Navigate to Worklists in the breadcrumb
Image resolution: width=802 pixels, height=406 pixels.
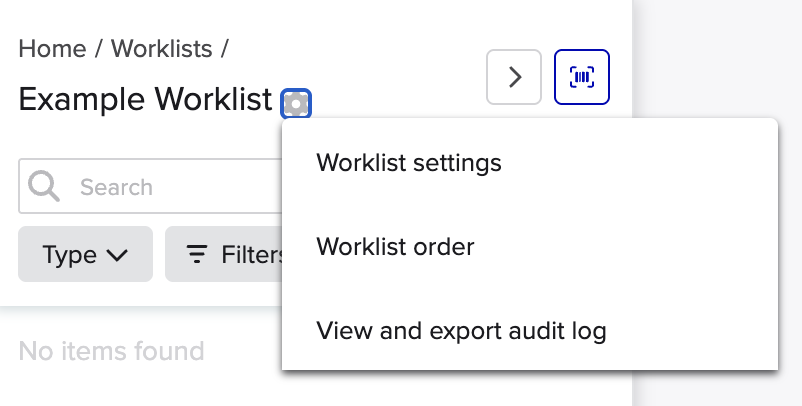161,48
